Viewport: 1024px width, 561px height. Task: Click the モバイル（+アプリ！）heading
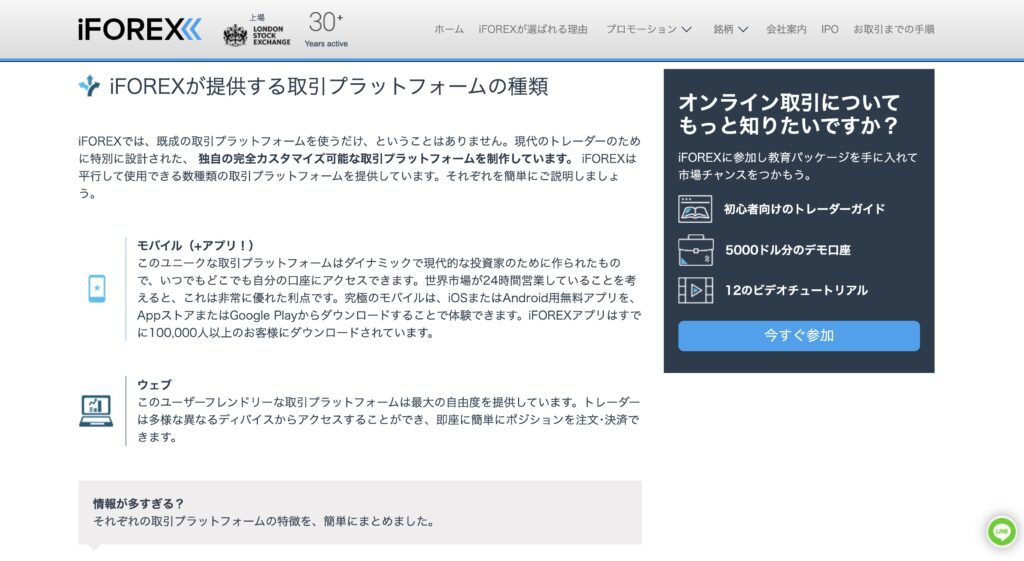pyautogui.click(x=195, y=246)
